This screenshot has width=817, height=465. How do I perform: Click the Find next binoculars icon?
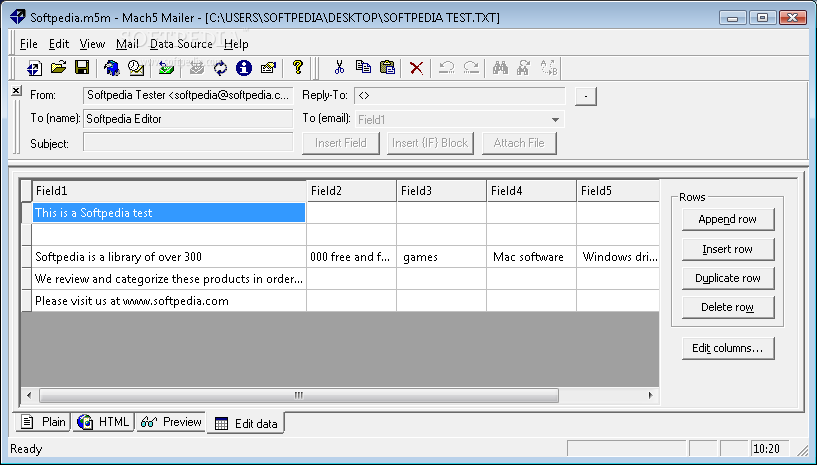pyautogui.click(x=524, y=68)
